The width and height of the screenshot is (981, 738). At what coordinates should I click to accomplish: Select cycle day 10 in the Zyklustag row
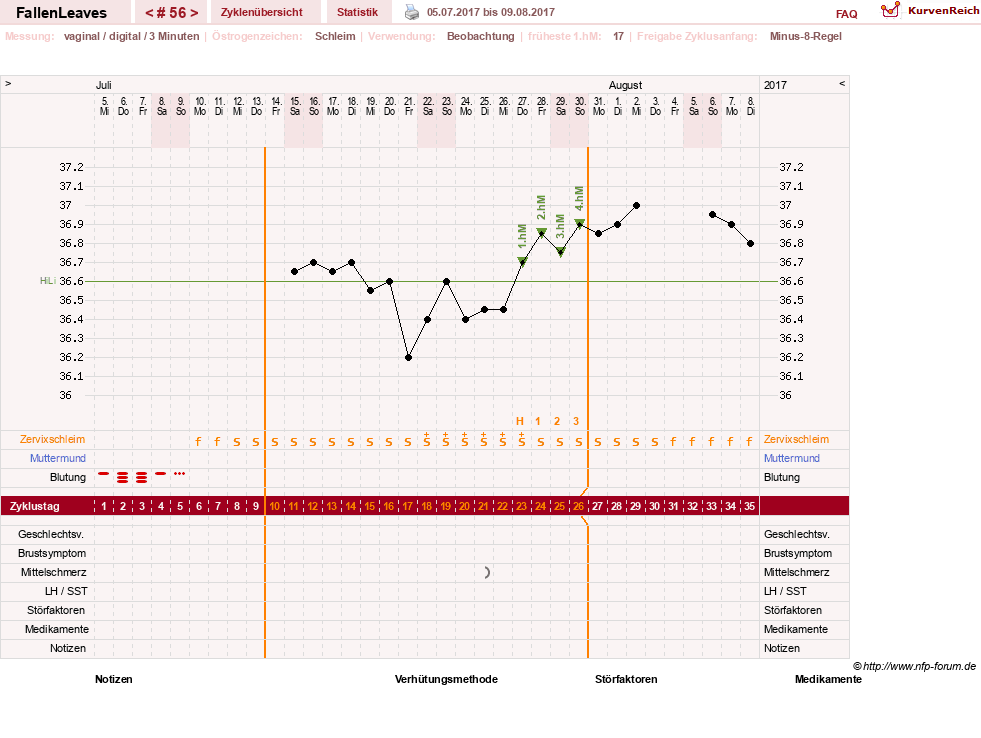pos(275,506)
